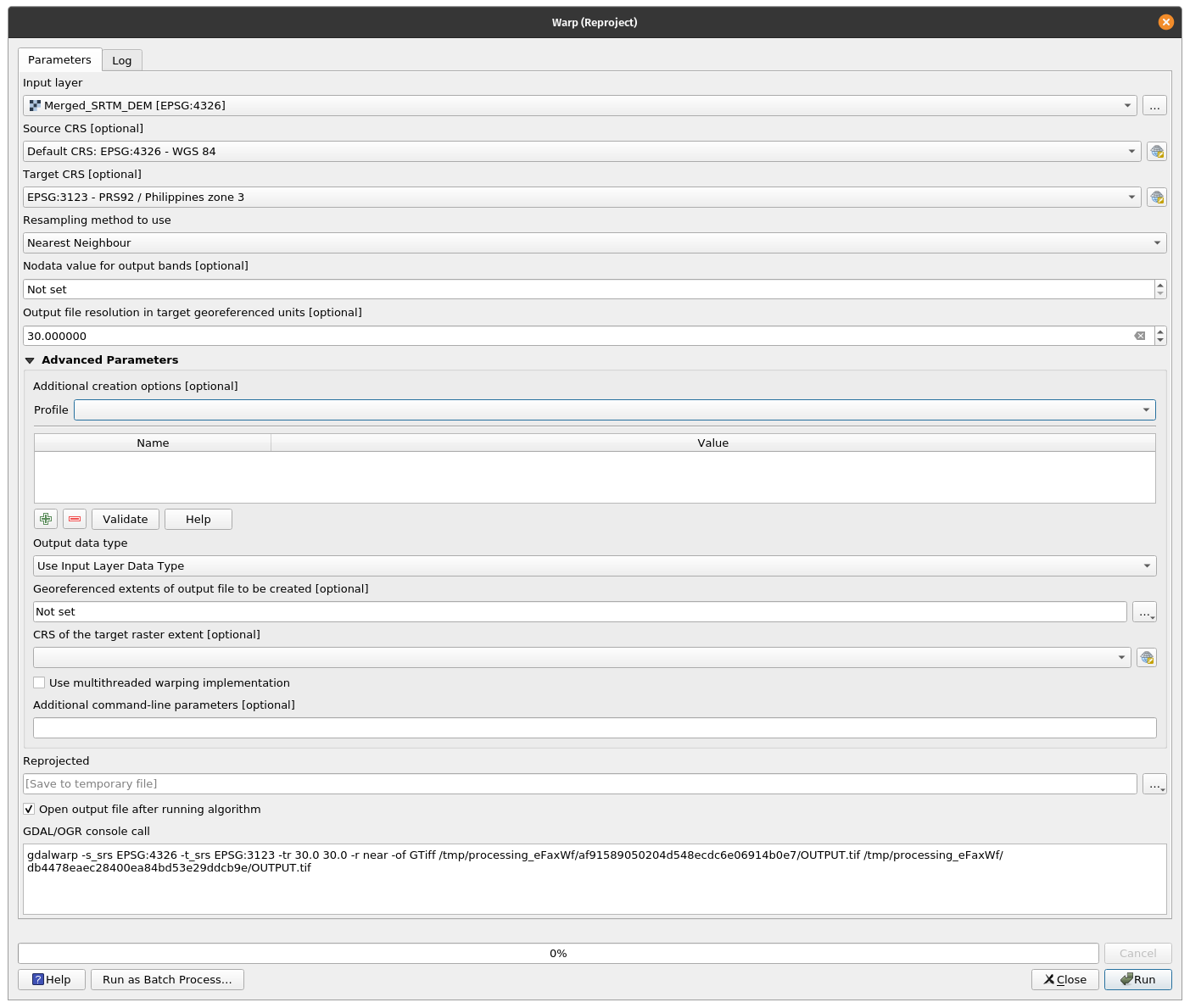1190x1008 pixels.
Task: Click the Reprojected output path field
Action: pyautogui.click(x=580, y=784)
